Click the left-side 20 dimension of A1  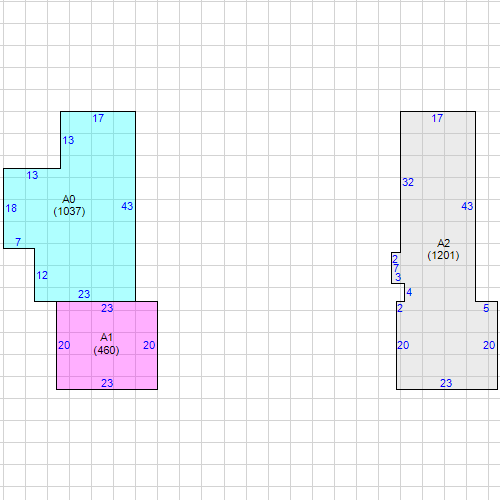coord(64,345)
